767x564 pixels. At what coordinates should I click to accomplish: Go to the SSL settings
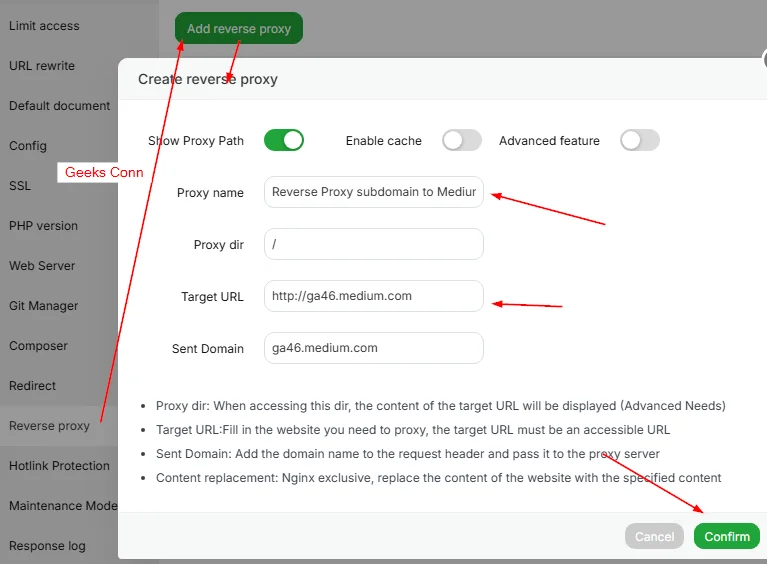point(20,186)
